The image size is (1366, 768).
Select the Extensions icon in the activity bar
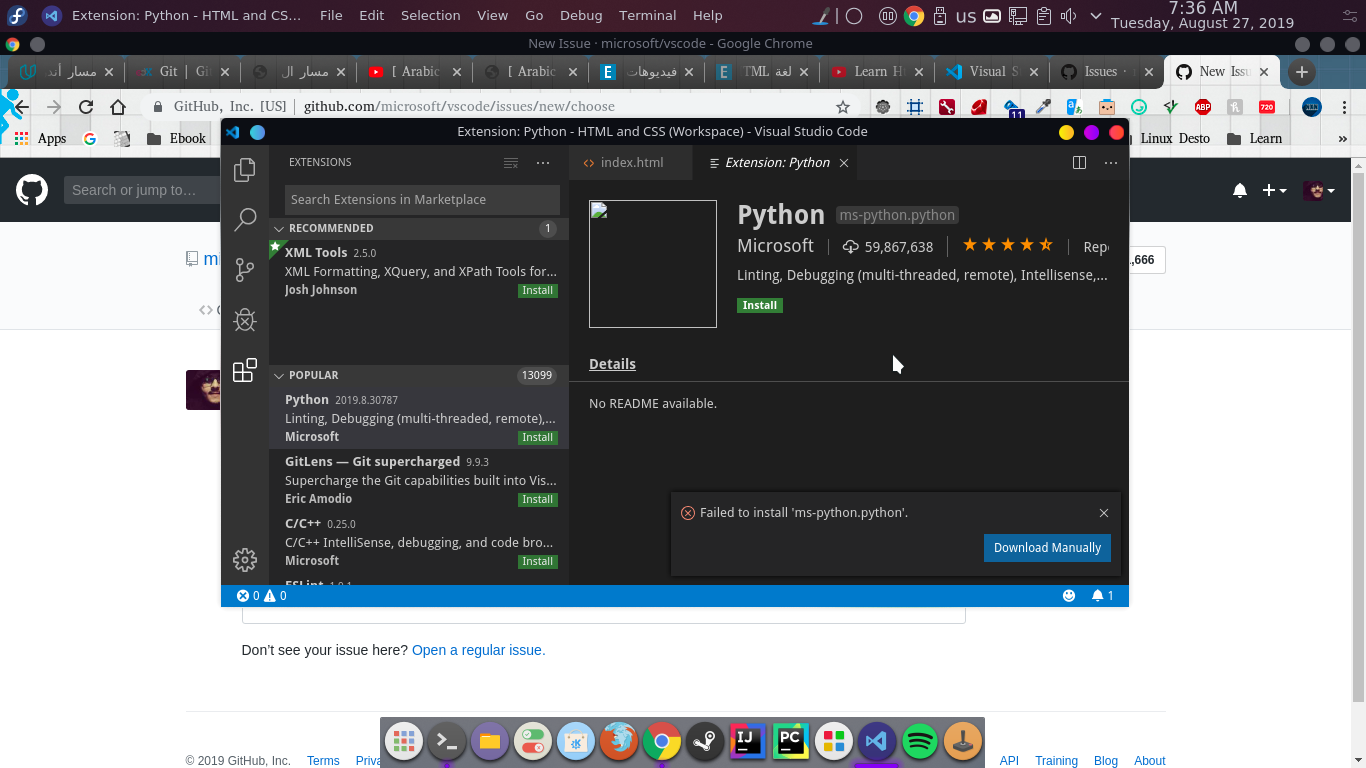click(x=245, y=370)
